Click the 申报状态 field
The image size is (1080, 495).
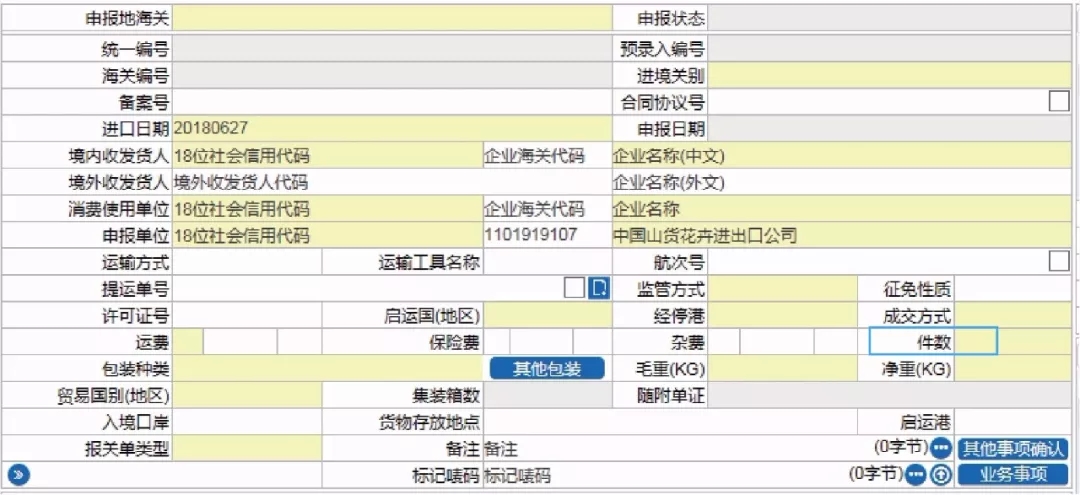coord(891,18)
